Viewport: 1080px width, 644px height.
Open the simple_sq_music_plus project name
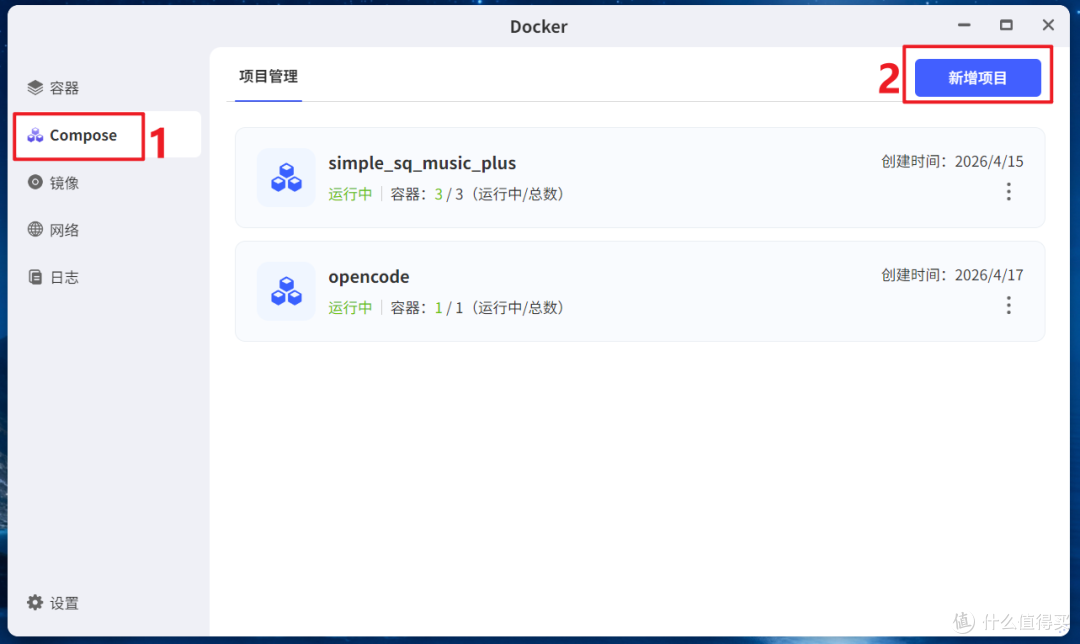tap(422, 163)
